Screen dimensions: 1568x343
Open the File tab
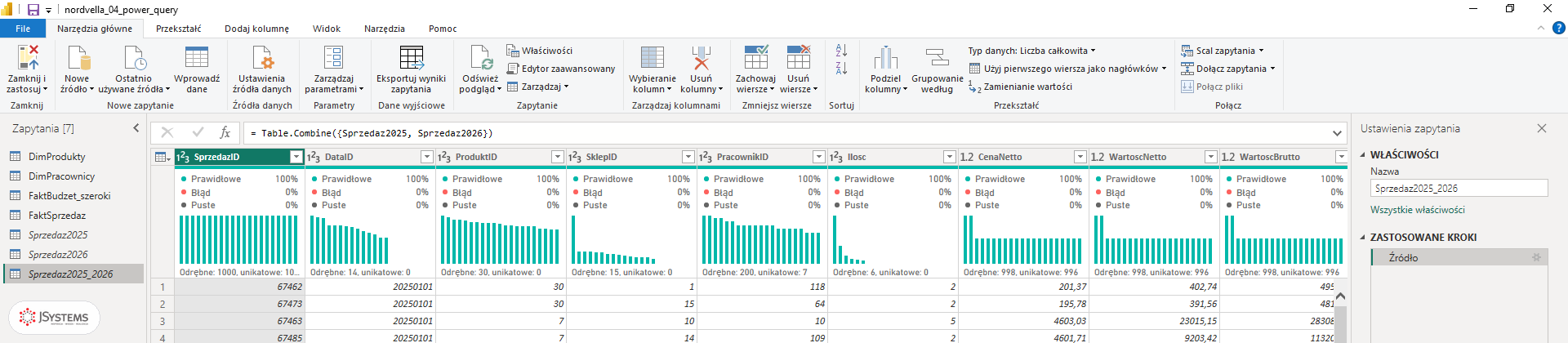[x=23, y=29]
